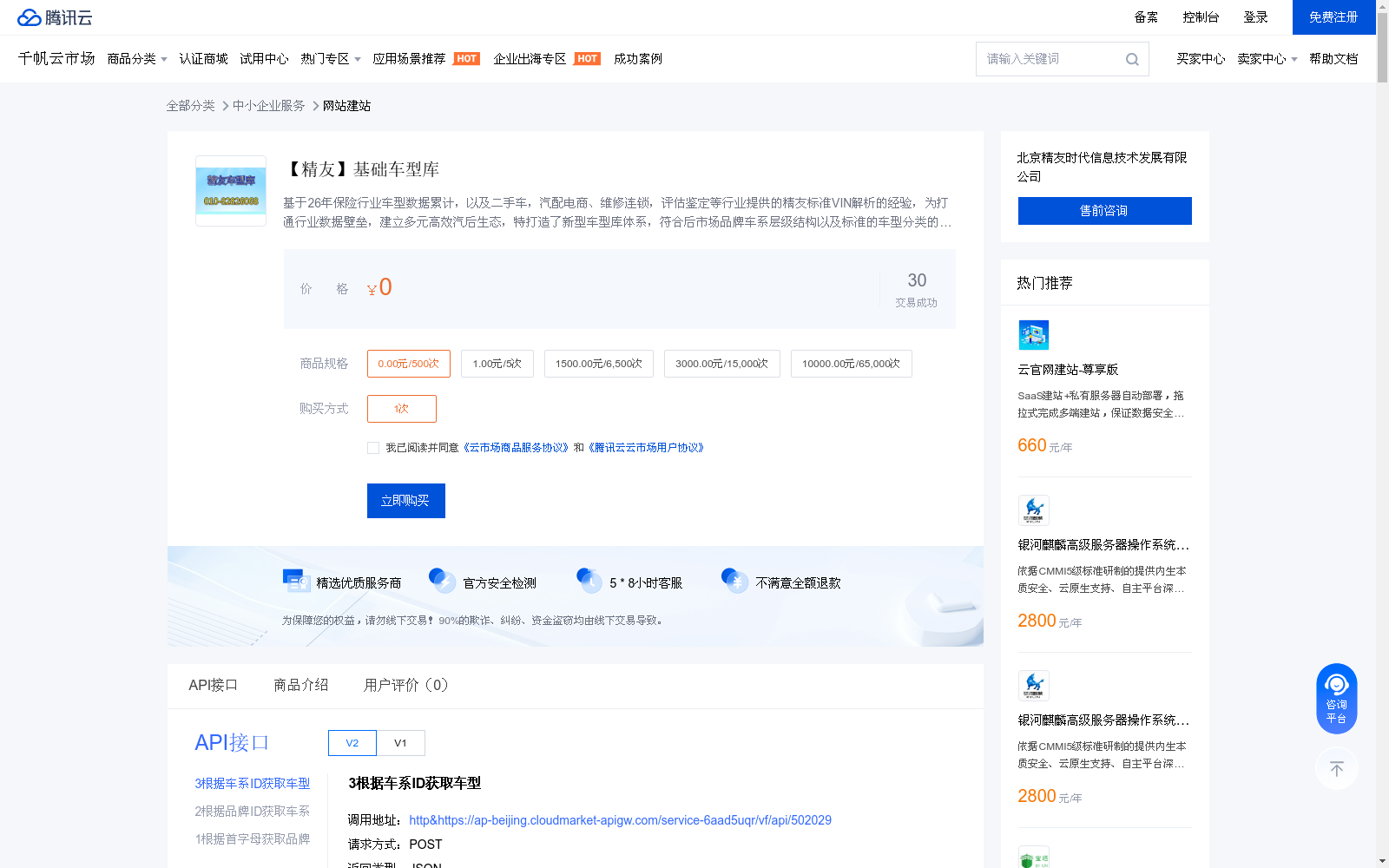The width and height of the screenshot is (1389, 868).
Task: Click the 官方安全检测 shield icon
Action: click(x=443, y=581)
